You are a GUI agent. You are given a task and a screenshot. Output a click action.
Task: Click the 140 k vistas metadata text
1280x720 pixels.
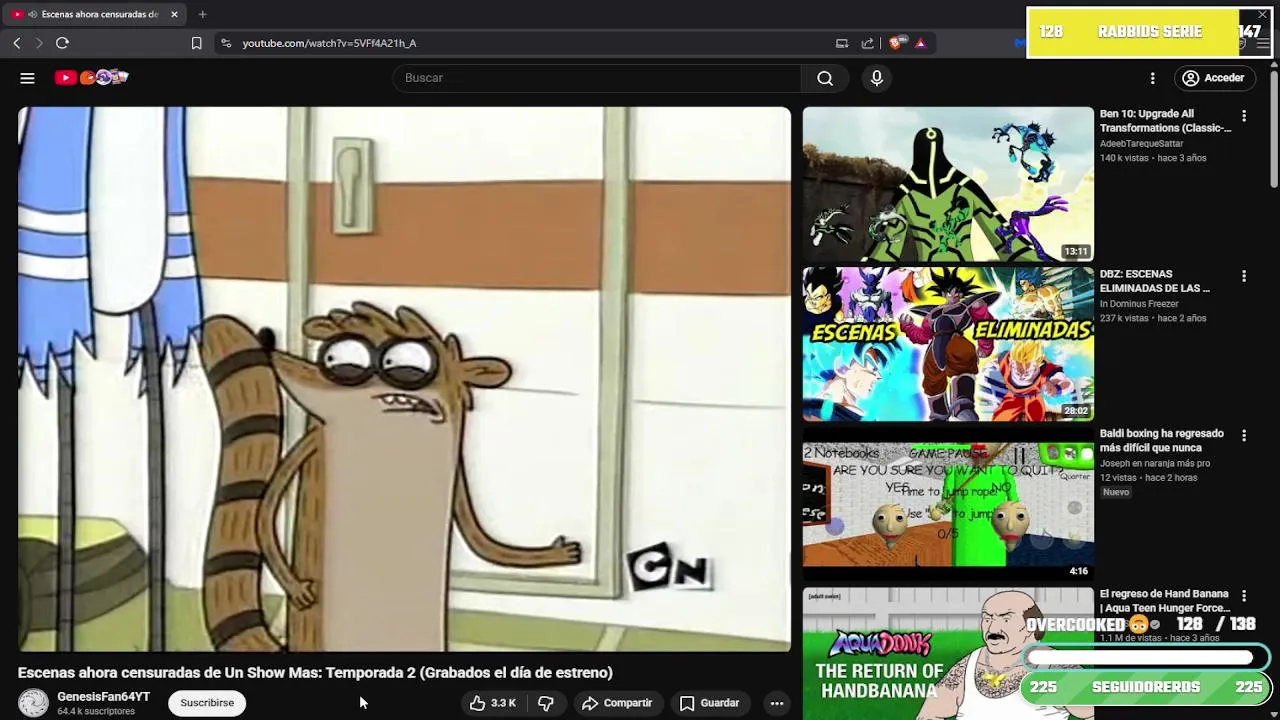[x=1124, y=158]
